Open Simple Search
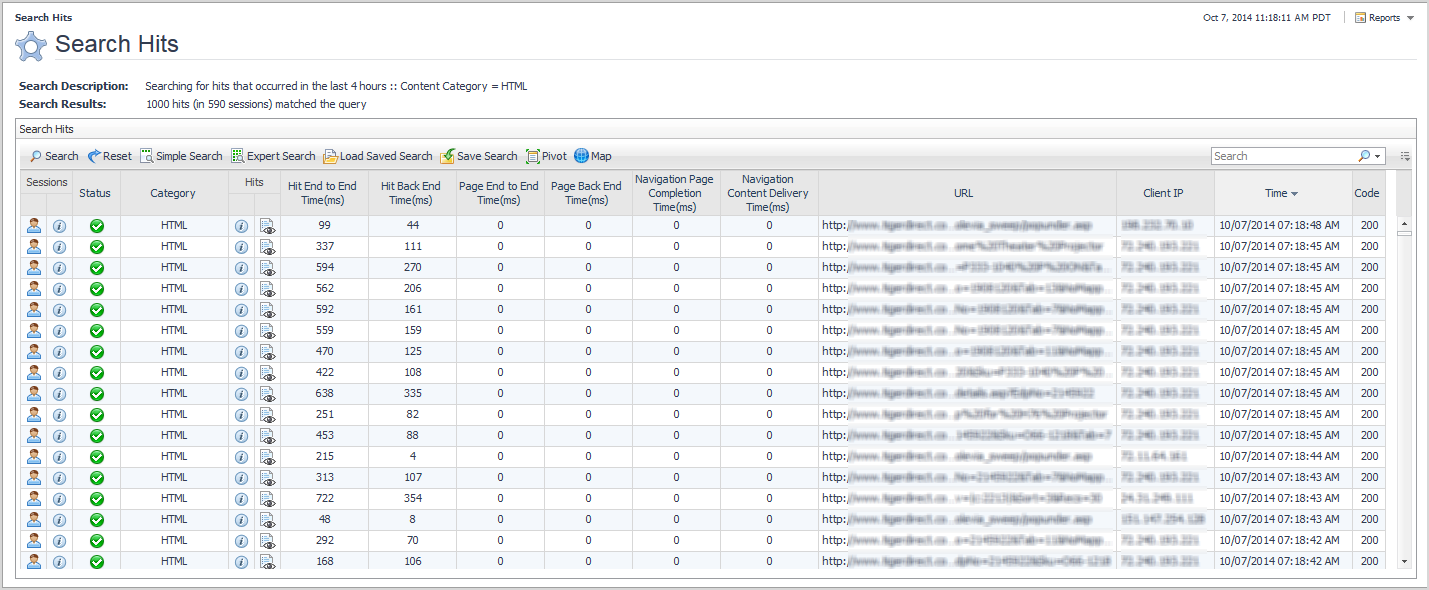 [181, 156]
